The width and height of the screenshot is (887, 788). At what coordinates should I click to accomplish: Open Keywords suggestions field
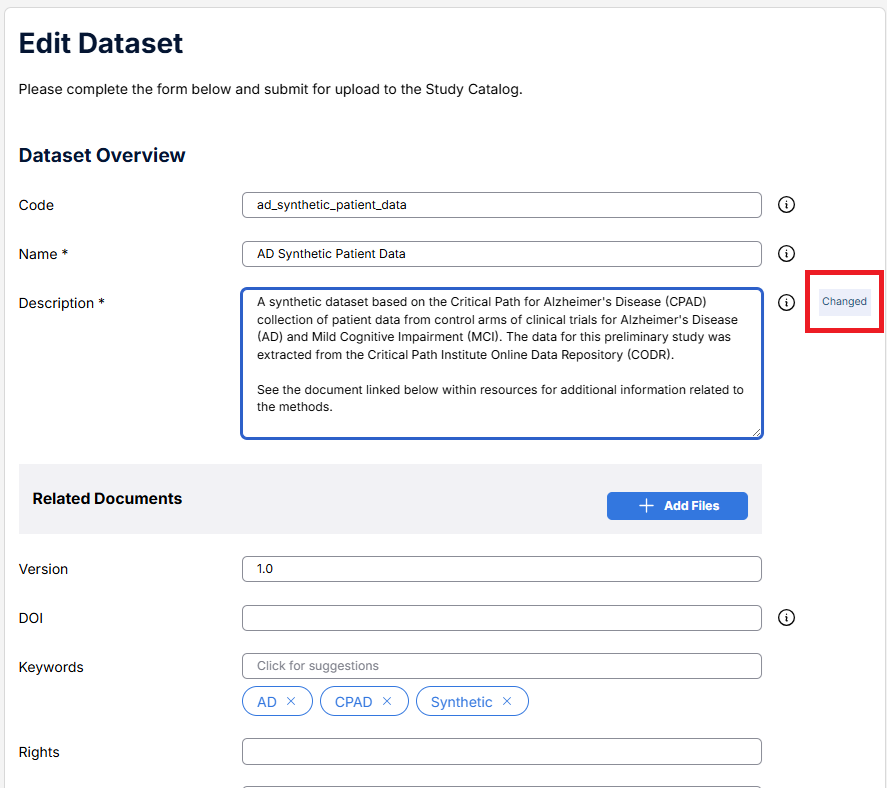tap(501, 666)
